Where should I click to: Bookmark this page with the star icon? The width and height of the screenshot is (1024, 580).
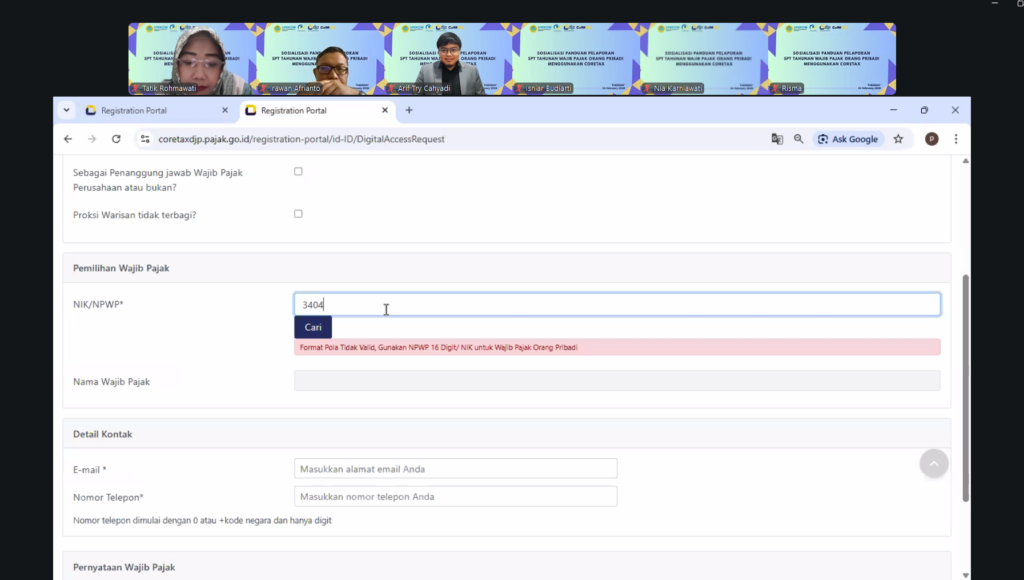899,139
